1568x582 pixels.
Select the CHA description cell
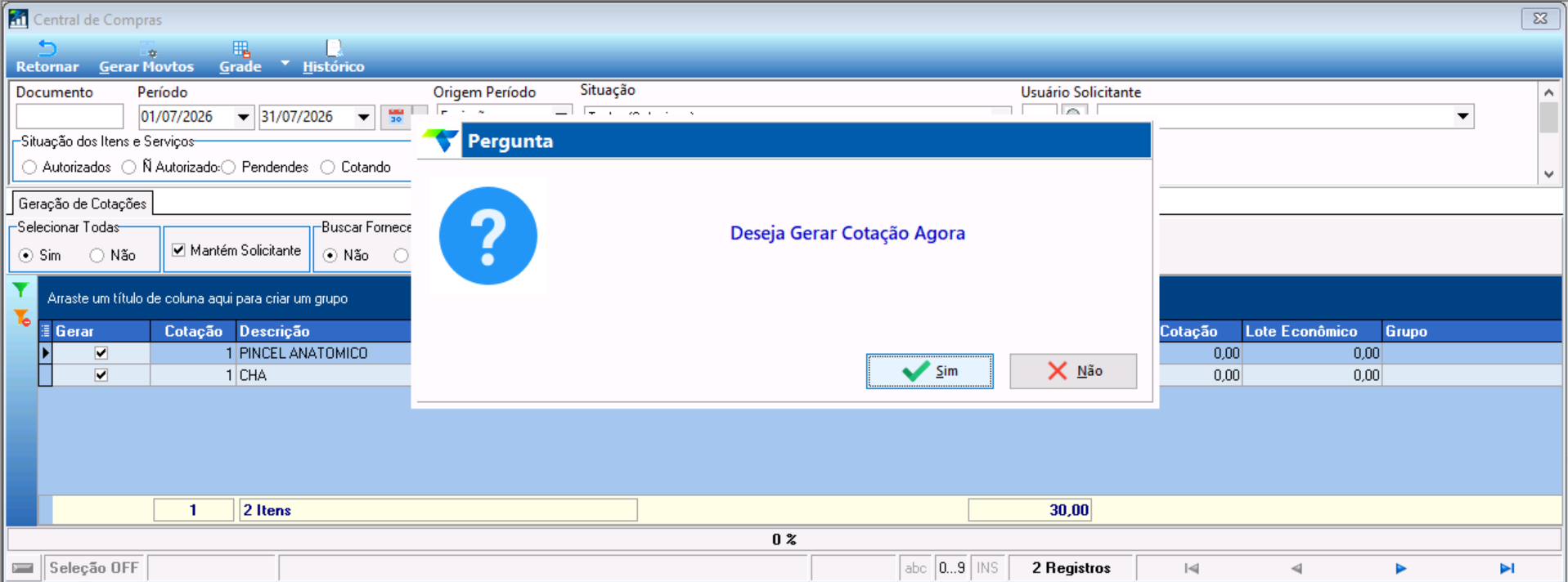[324, 375]
